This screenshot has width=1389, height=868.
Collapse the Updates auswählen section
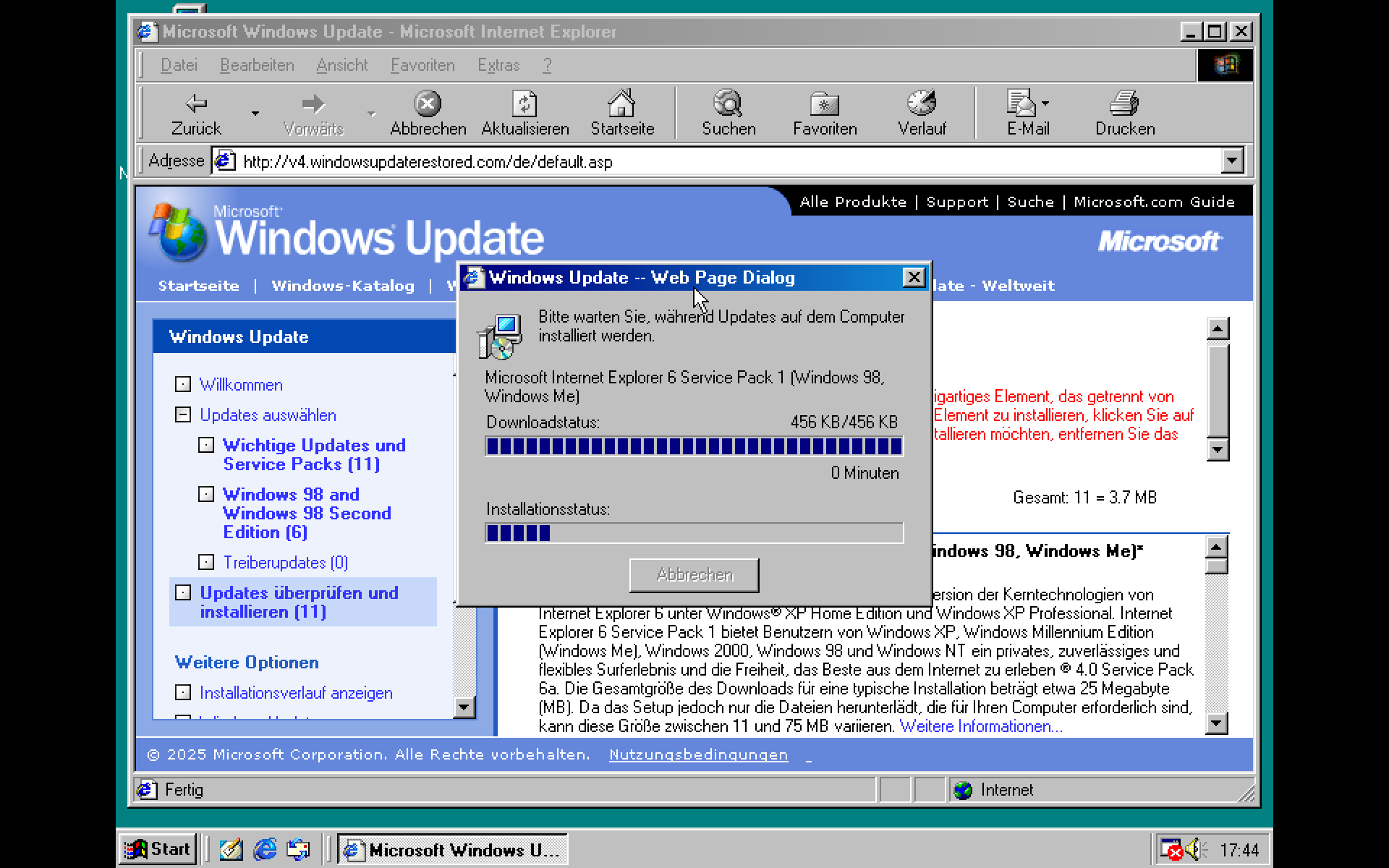(x=182, y=414)
